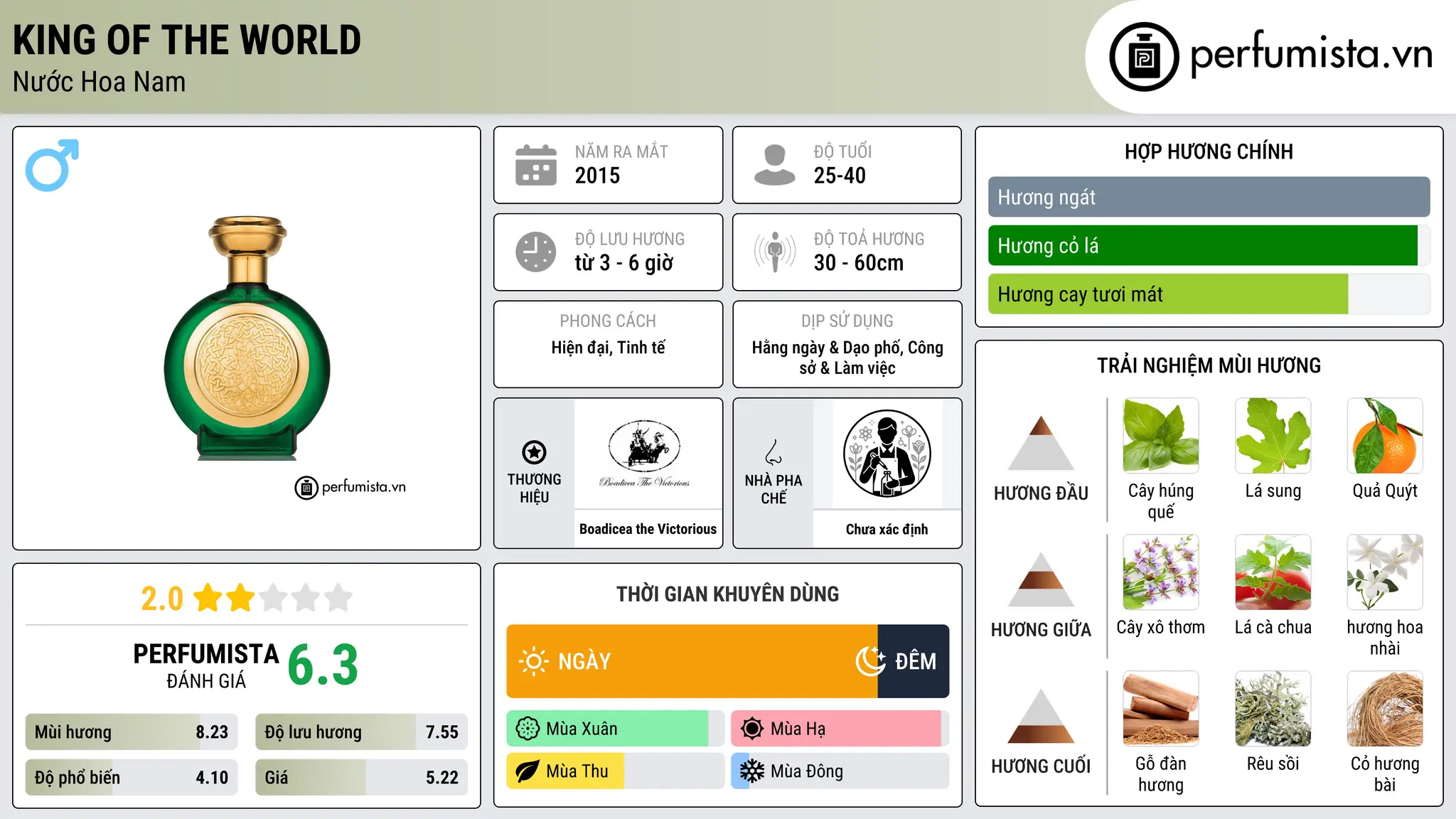Click the Hương giữa pyramid icon
The image size is (1456, 819).
pos(1042,579)
